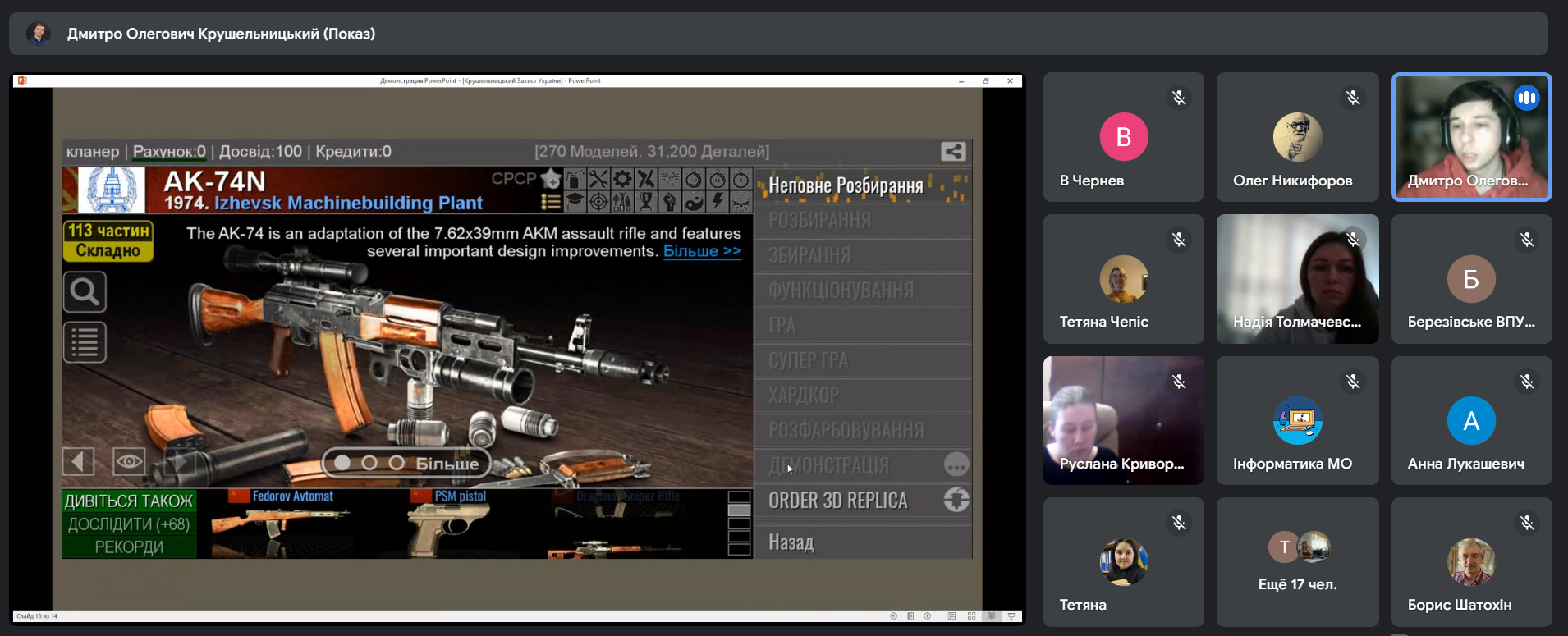Expand the Ещё 17 чел. participants tile

[x=1297, y=562]
